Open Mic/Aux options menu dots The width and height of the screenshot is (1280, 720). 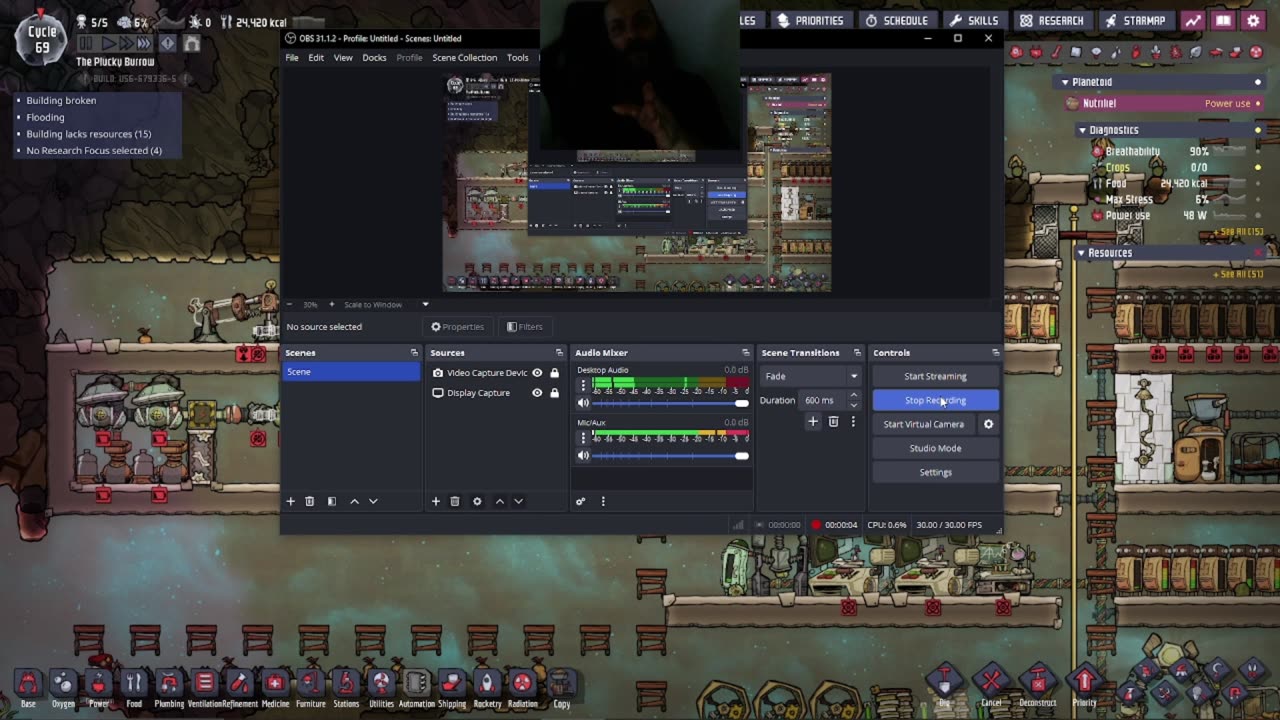[584, 438]
